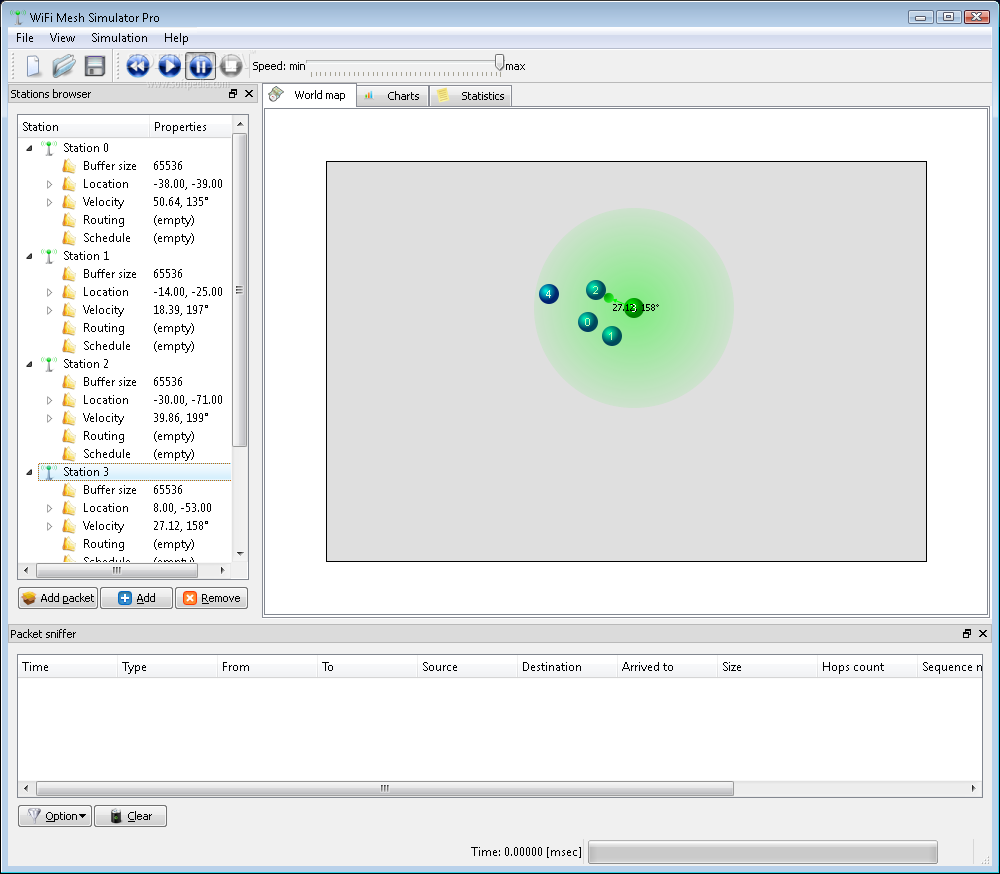Rewind the simulation
The height and width of the screenshot is (874, 1000).
click(x=138, y=66)
